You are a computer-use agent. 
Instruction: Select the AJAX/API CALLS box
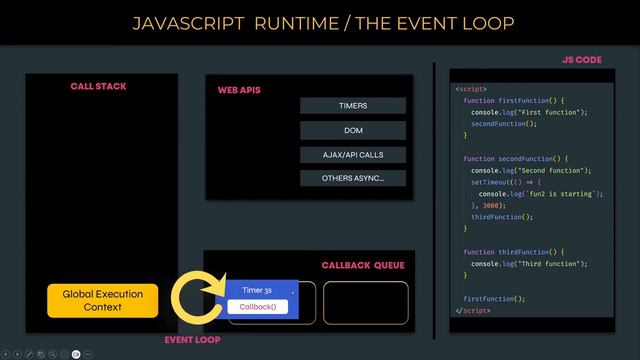353,155
